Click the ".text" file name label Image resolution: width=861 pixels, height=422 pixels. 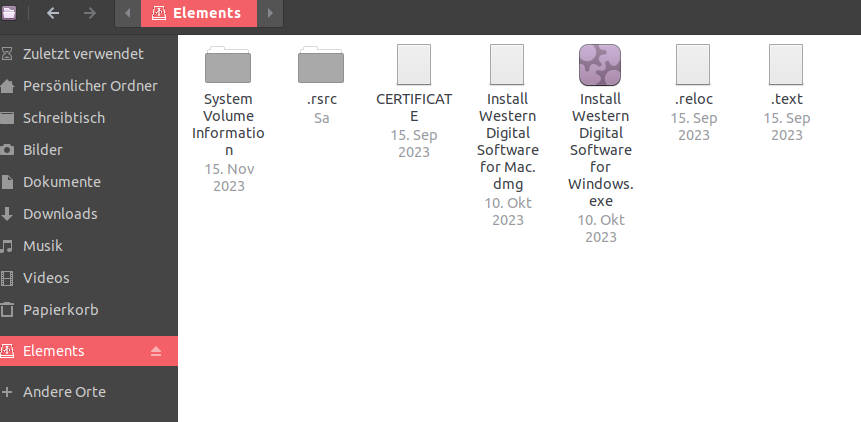[786, 99]
